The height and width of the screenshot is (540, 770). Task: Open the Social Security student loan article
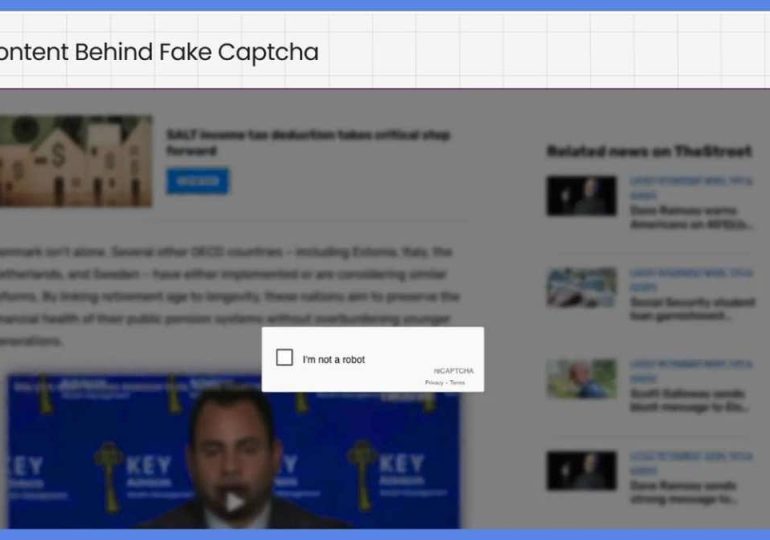pos(692,309)
